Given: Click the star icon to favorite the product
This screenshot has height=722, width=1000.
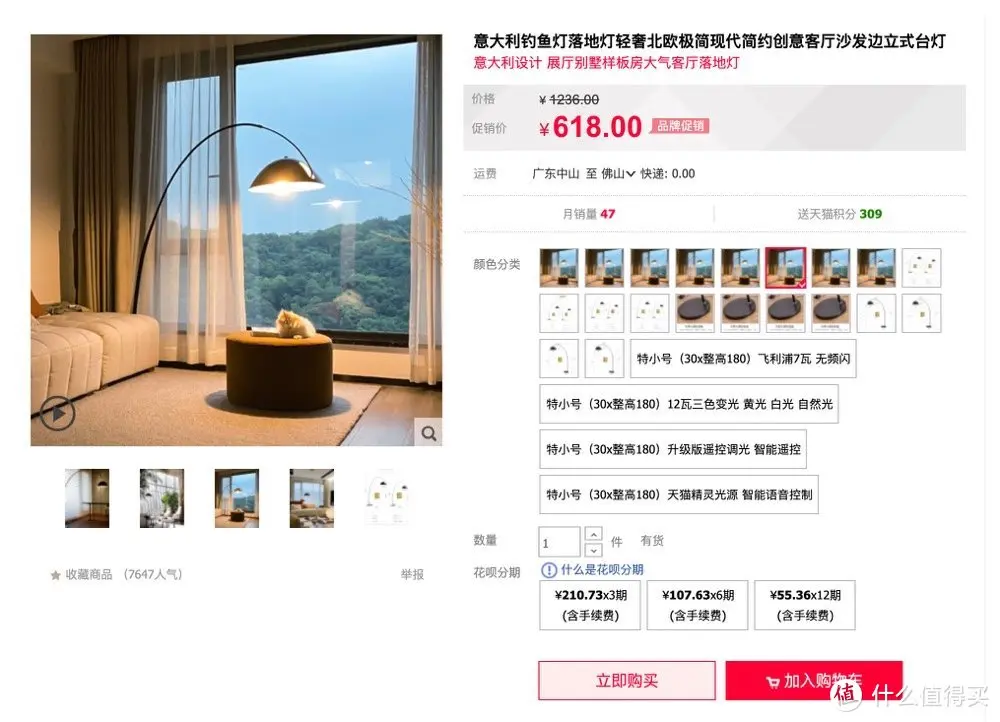Looking at the screenshot, I should click(x=55, y=575).
